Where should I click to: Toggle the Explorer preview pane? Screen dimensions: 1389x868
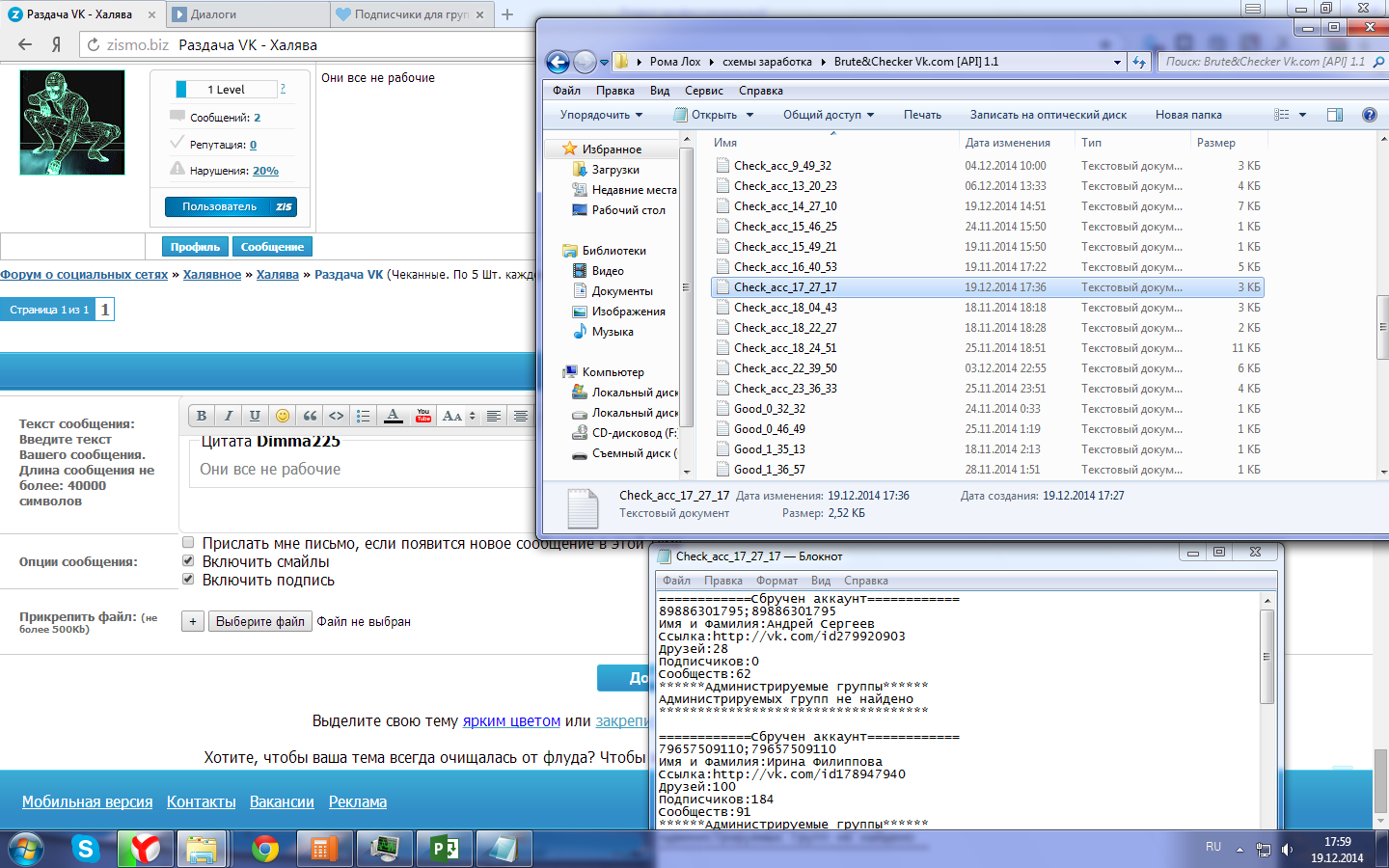(1335, 115)
